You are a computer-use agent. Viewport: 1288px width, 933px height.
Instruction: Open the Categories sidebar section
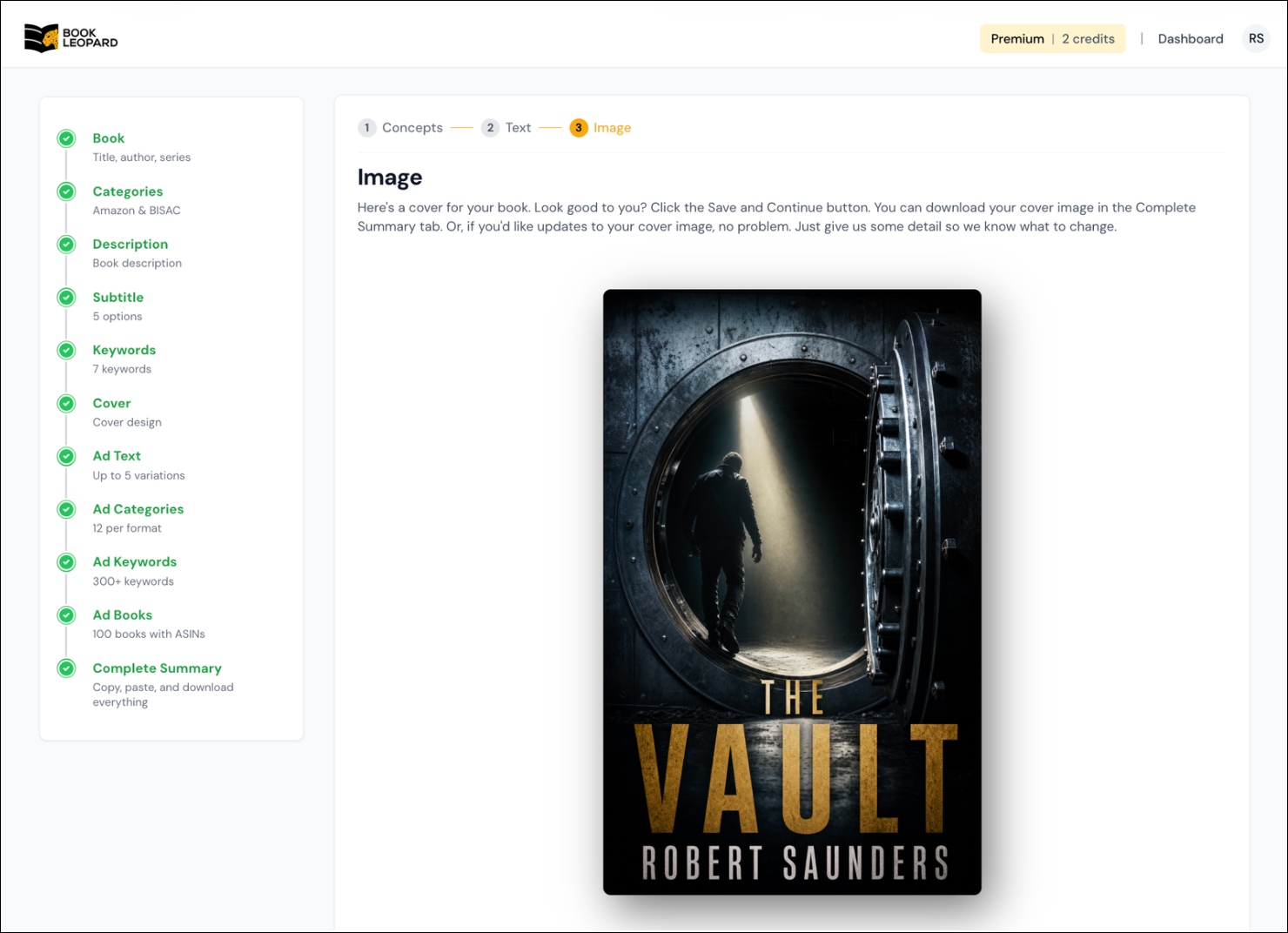[x=128, y=191]
